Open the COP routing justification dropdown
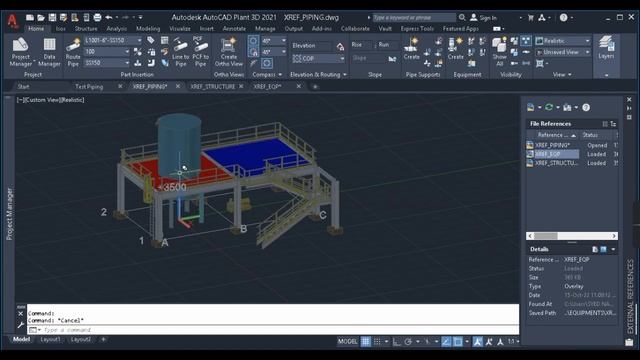This screenshot has width=640, height=360. point(342,58)
